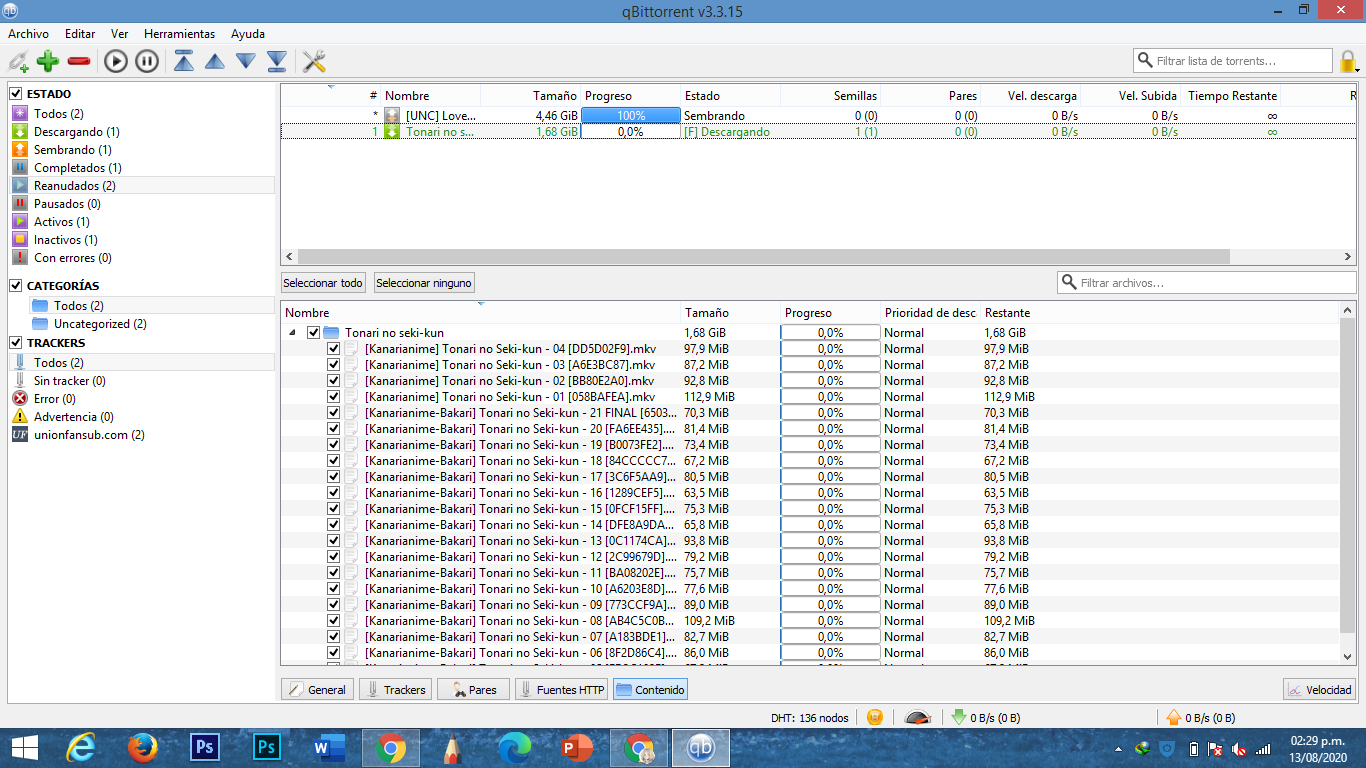Move torrent to top of queue
The width and height of the screenshot is (1366, 768).
point(183,61)
